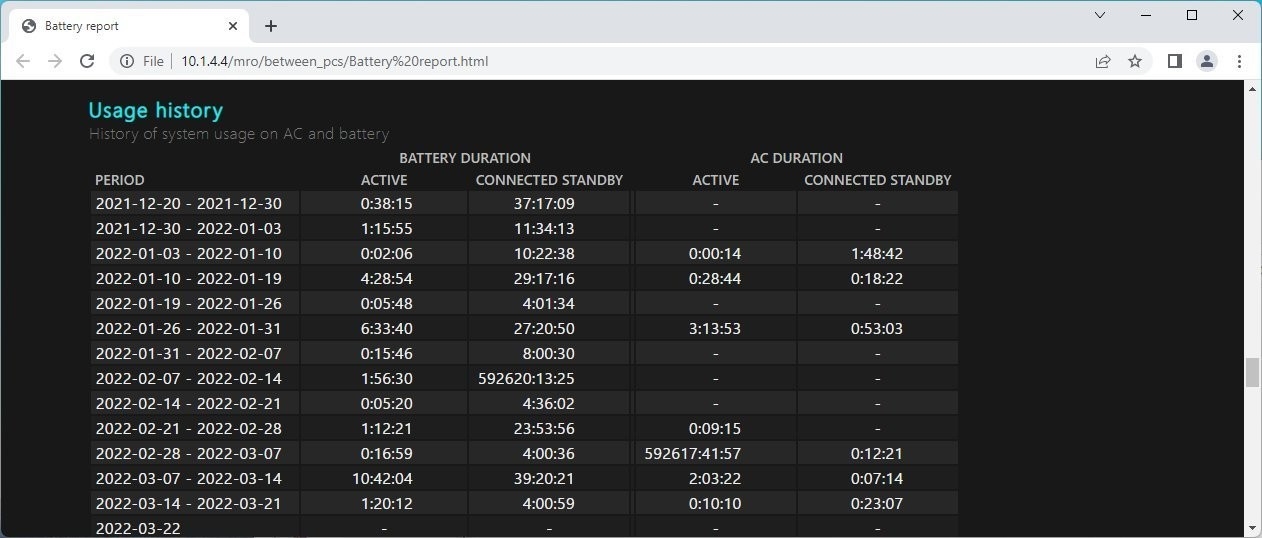Open a new browser tab
1262x538 pixels.
(271, 26)
